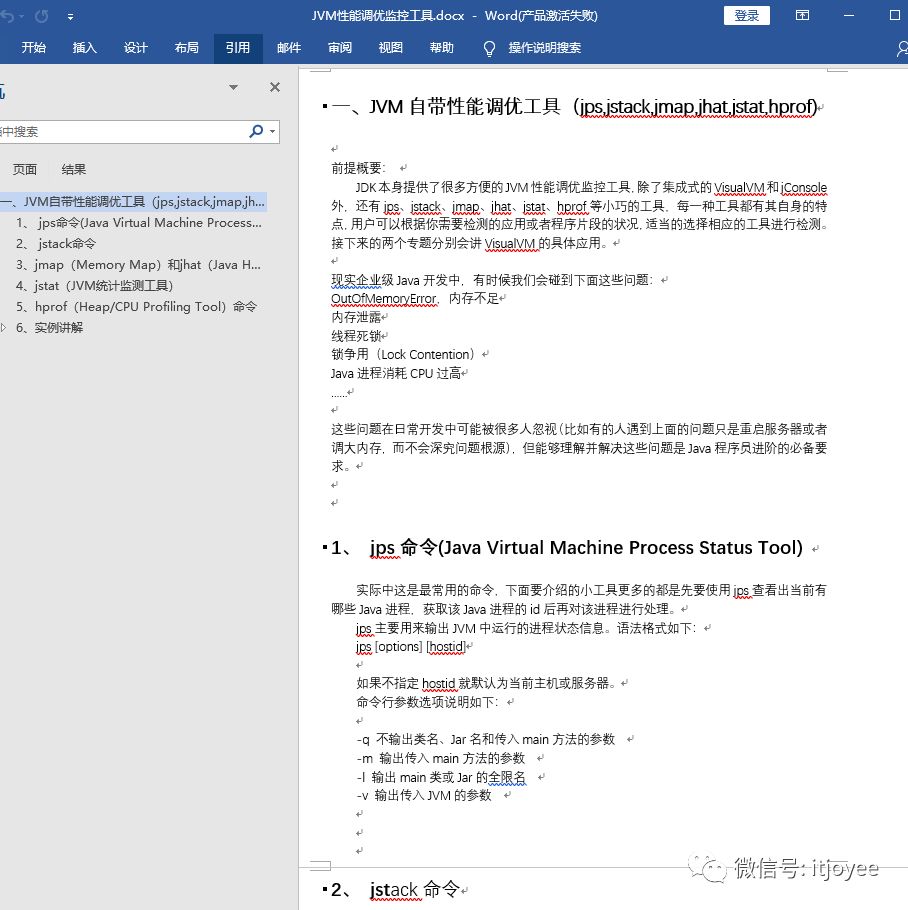Open the 插入 ribbon tab
The width and height of the screenshot is (908, 910).
tap(84, 48)
